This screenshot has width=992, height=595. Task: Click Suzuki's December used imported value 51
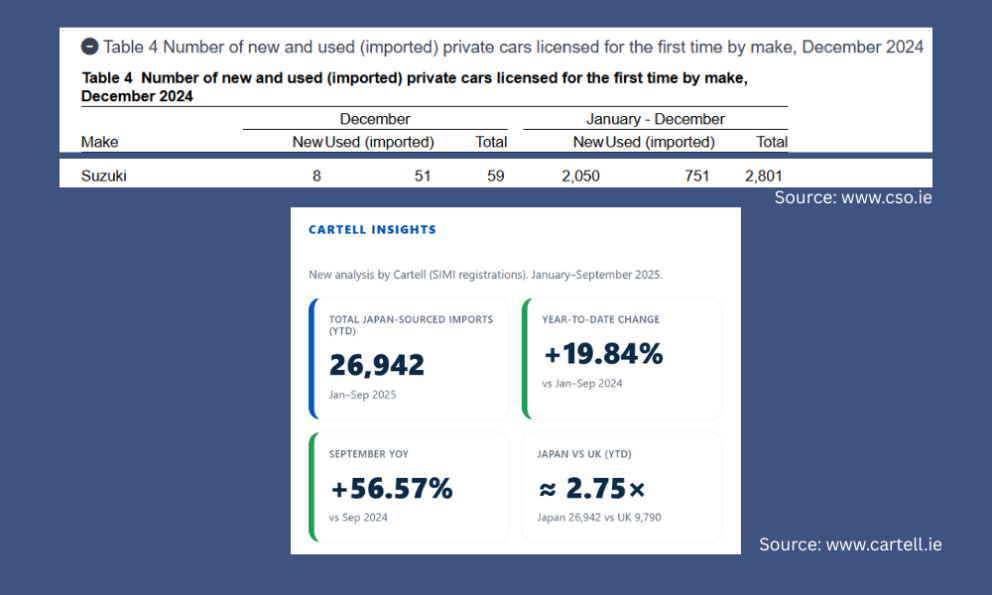point(422,176)
